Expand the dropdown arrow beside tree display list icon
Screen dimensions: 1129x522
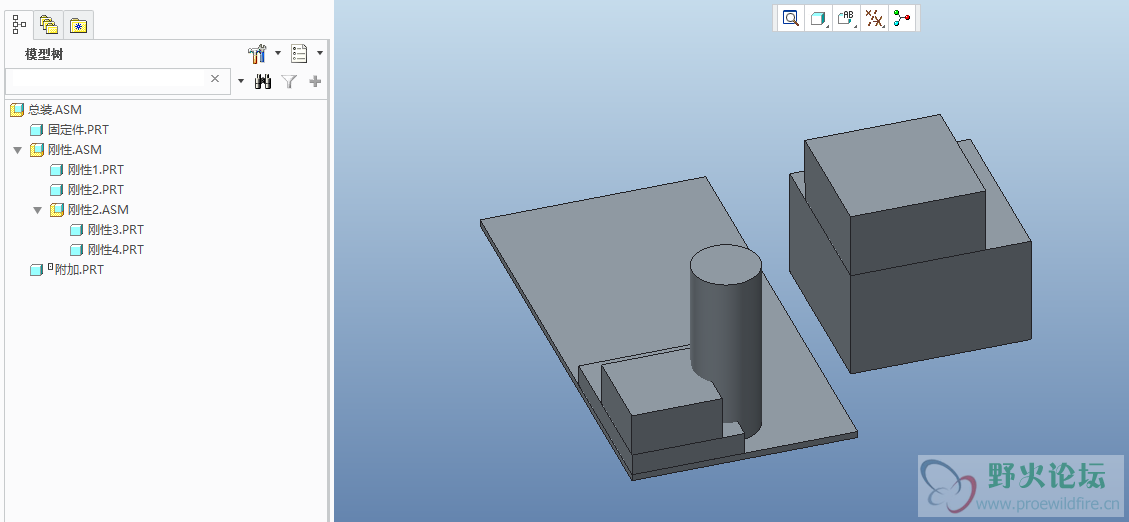pyautogui.click(x=320, y=53)
